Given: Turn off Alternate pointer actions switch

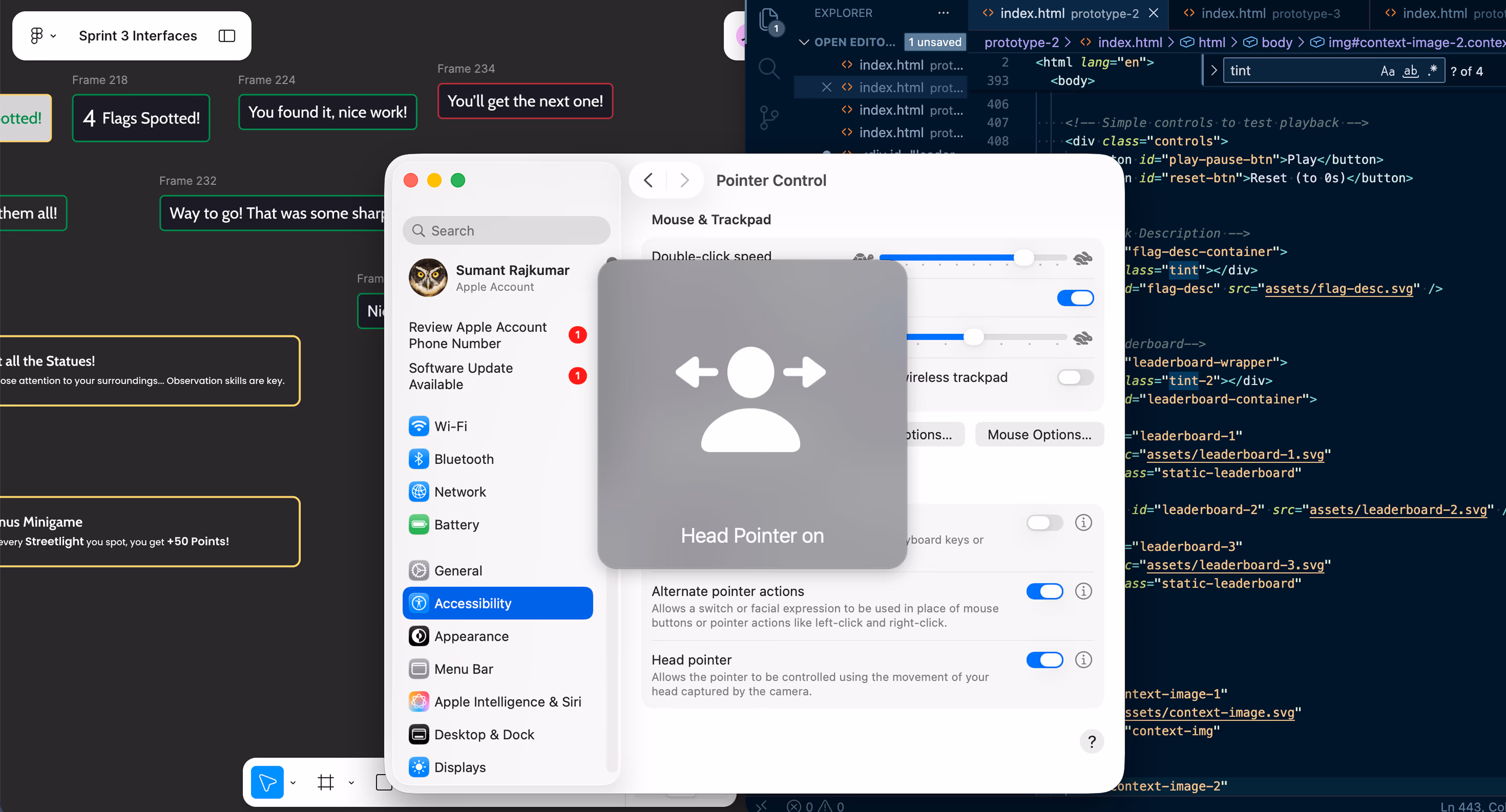Looking at the screenshot, I should [1045, 591].
